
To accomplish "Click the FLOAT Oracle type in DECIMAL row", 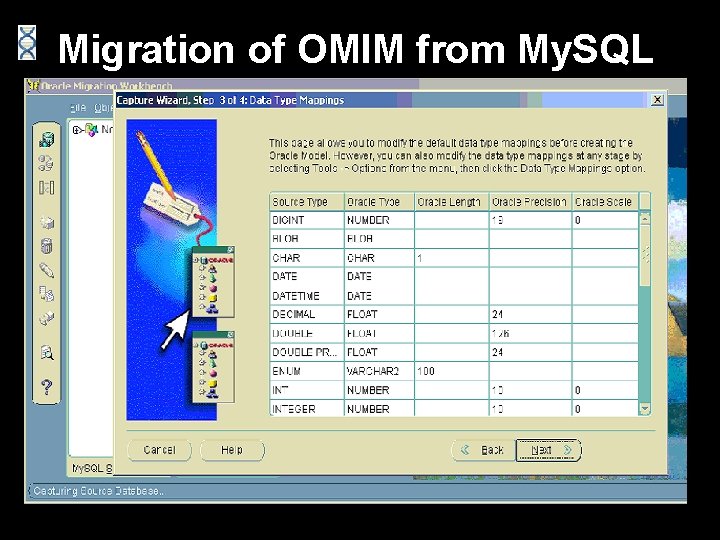I will pos(379,315).
